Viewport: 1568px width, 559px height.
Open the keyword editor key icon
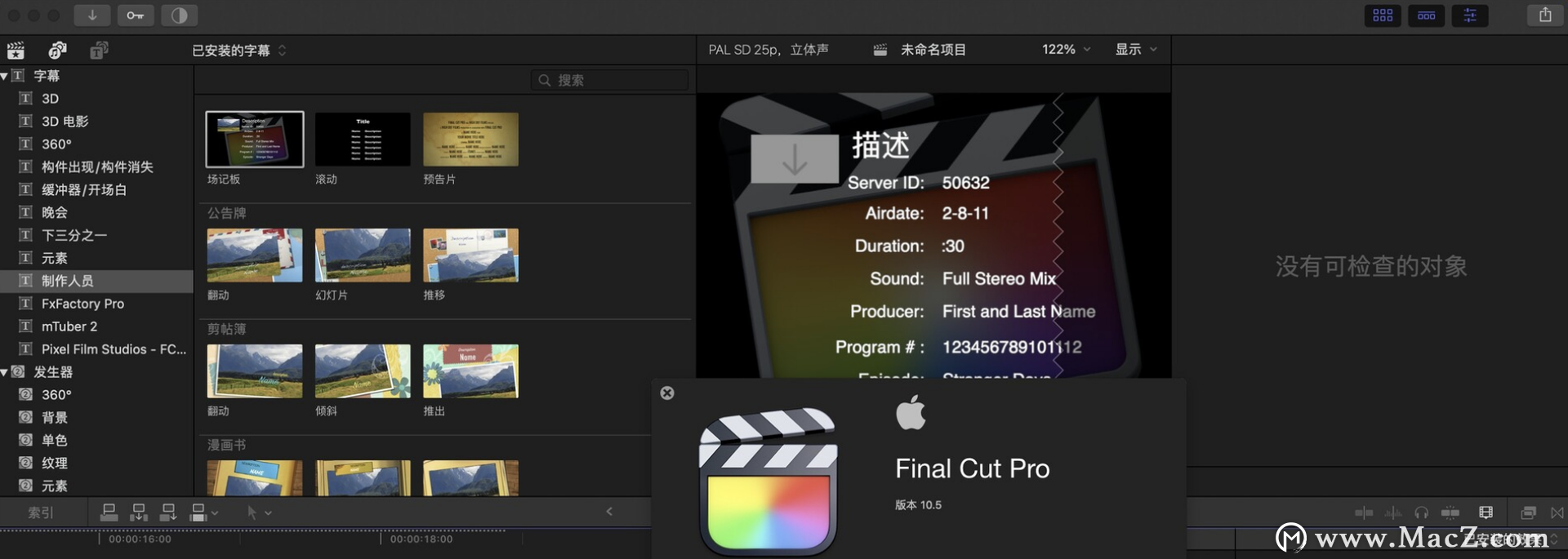point(136,15)
